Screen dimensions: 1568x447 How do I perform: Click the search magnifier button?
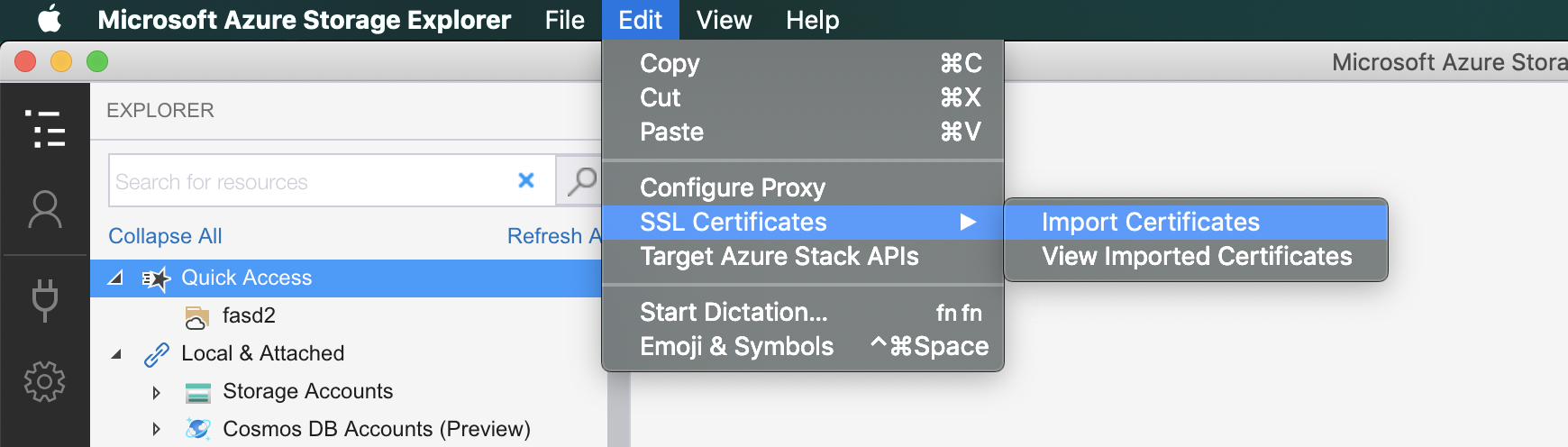580,181
